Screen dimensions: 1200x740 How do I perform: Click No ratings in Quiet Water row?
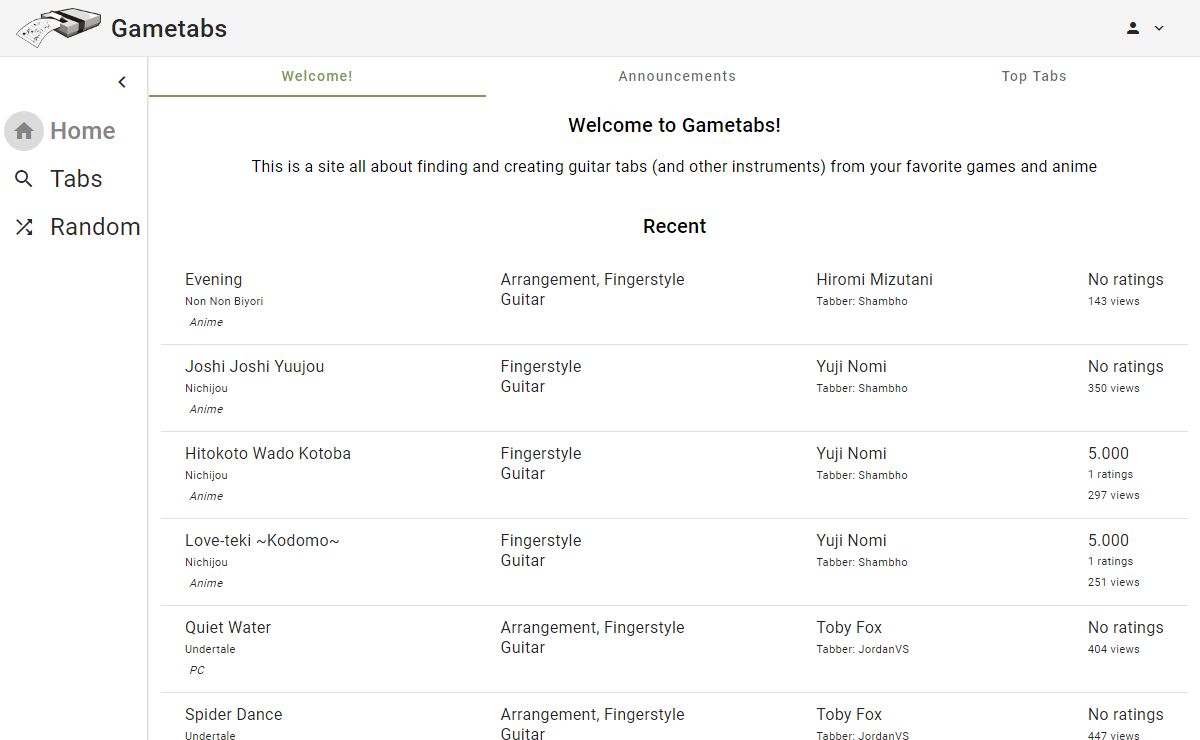point(1126,627)
